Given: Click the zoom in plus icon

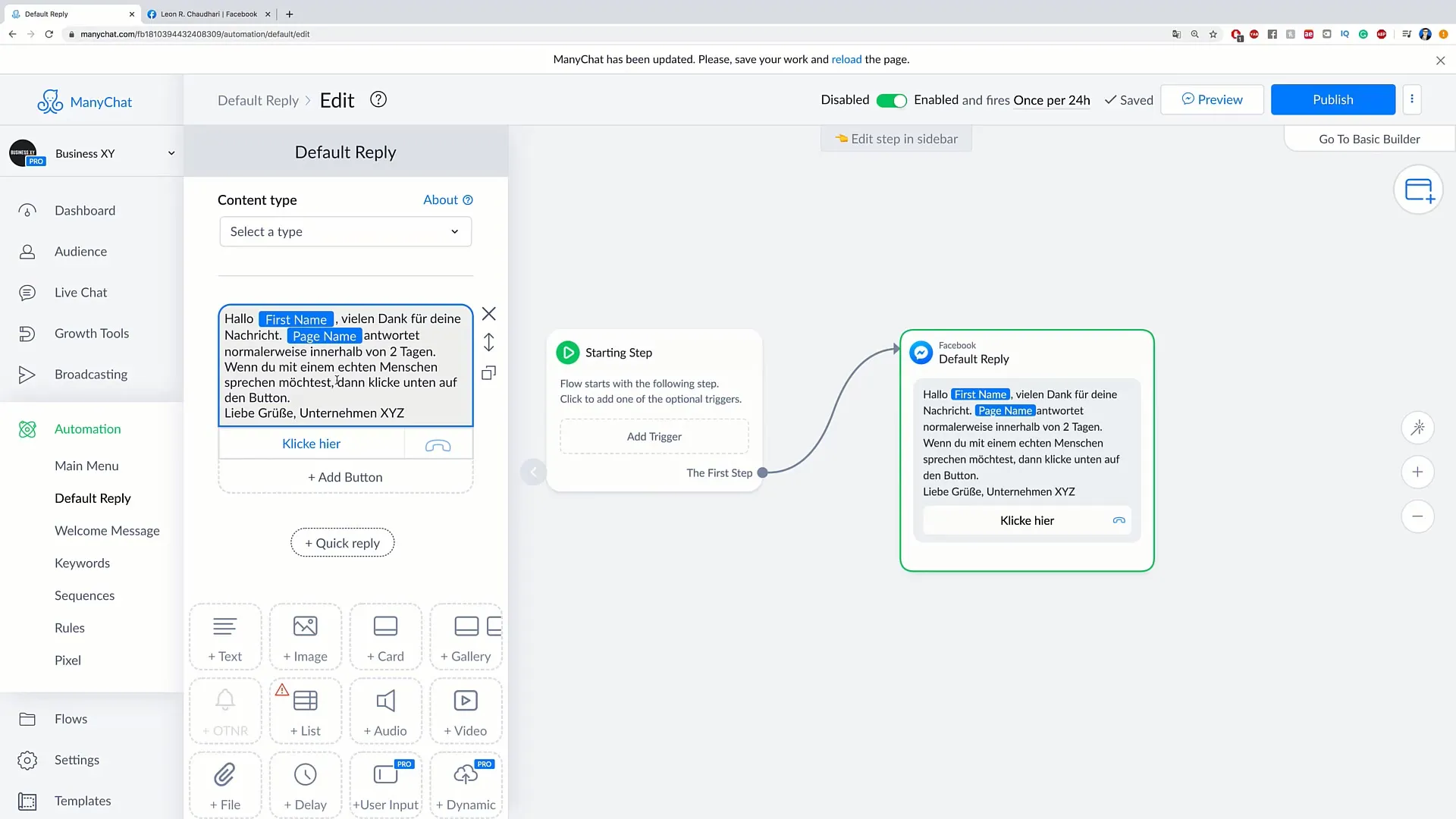Looking at the screenshot, I should [x=1419, y=472].
